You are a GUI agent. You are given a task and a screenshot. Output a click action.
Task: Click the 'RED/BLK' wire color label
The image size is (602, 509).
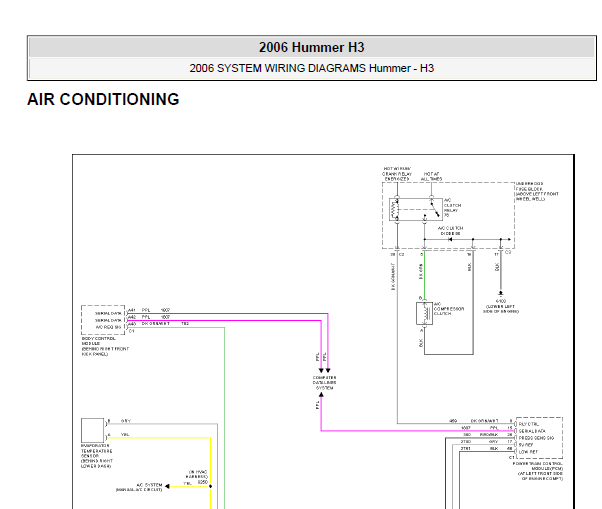[x=489, y=435]
